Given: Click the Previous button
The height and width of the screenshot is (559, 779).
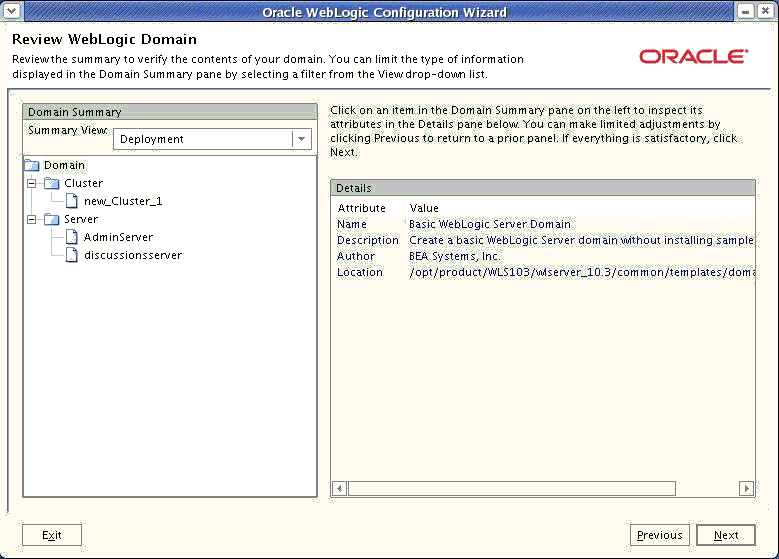Looking at the screenshot, I should click(659, 535).
